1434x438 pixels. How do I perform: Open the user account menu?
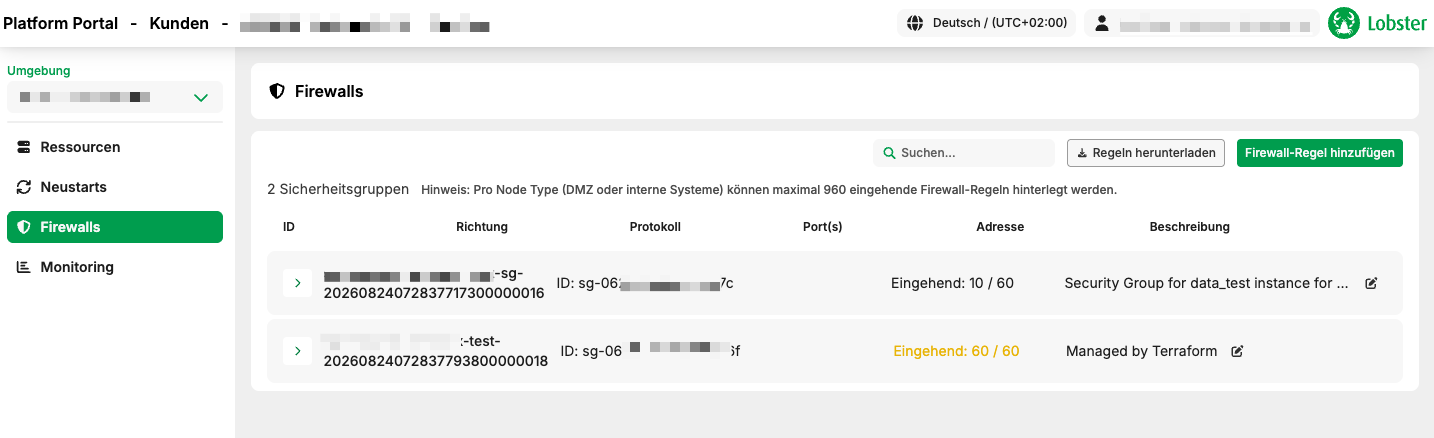pyautogui.click(x=1202, y=23)
